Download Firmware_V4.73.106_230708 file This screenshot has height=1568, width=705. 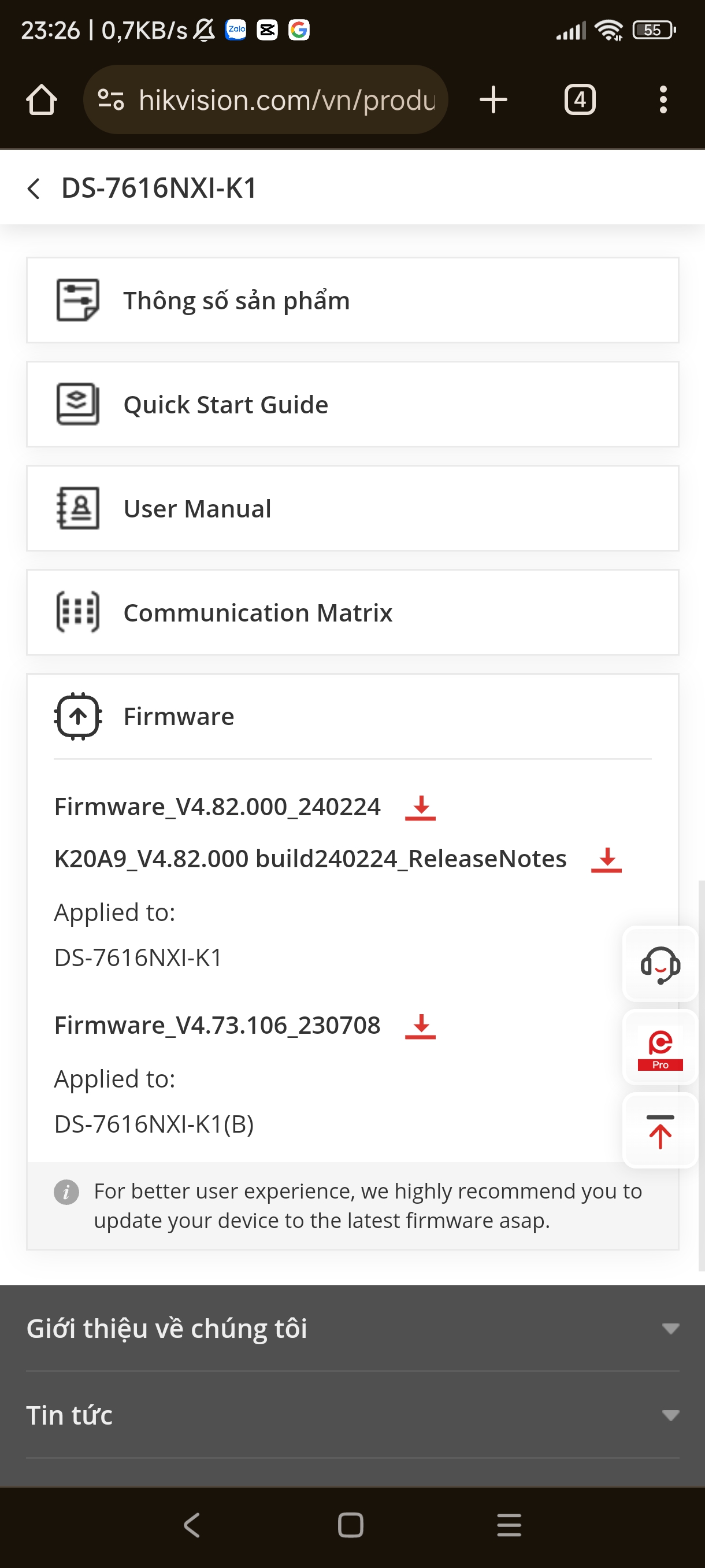pyautogui.click(x=420, y=1026)
